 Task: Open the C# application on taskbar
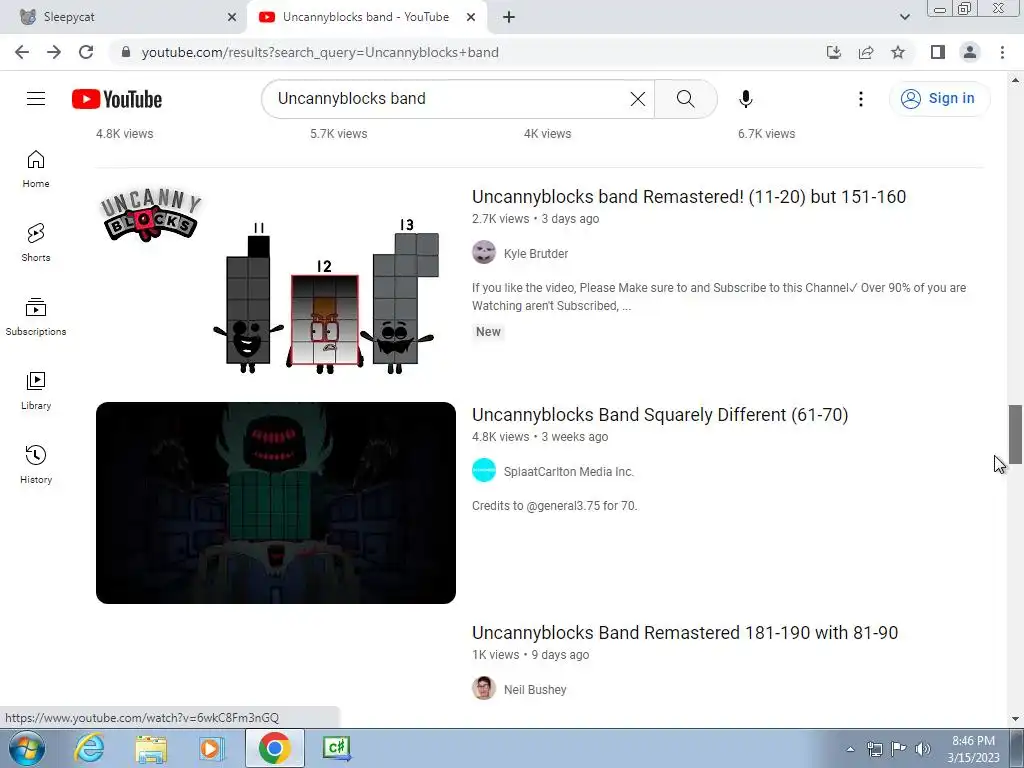[x=336, y=748]
